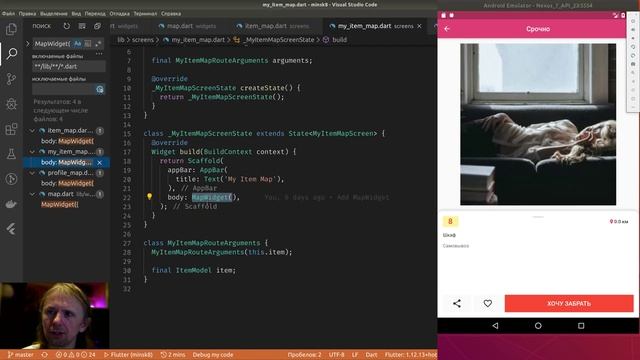The image size is (640, 360).
Task: Switch to the item_map.dart screens tab
Action: point(273,26)
